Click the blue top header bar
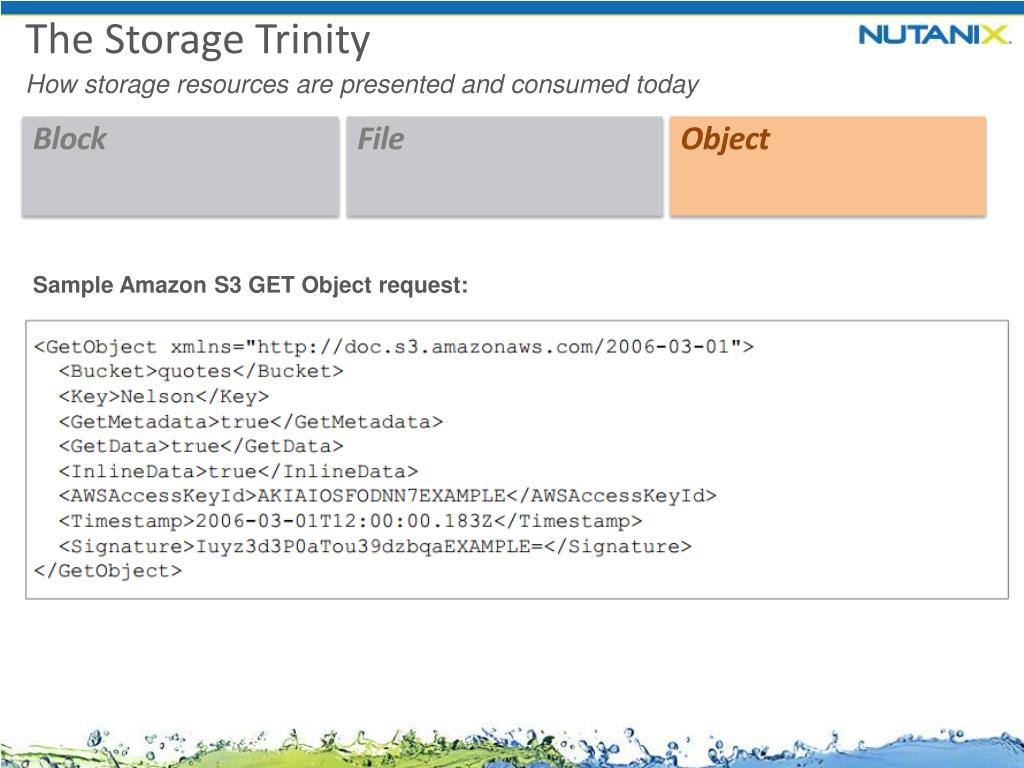 point(512,6)
